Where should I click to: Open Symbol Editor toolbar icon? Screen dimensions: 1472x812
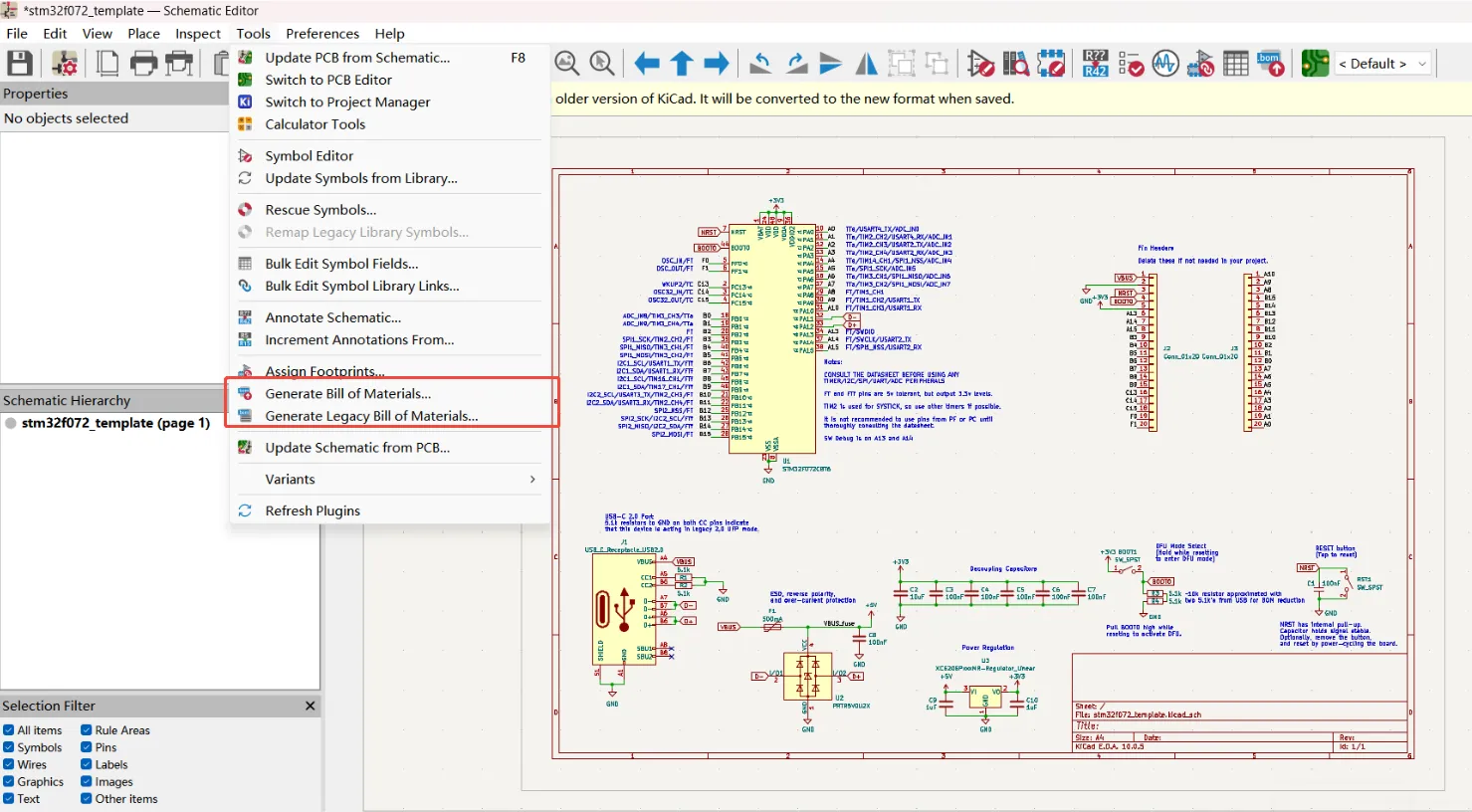[980, 64]
